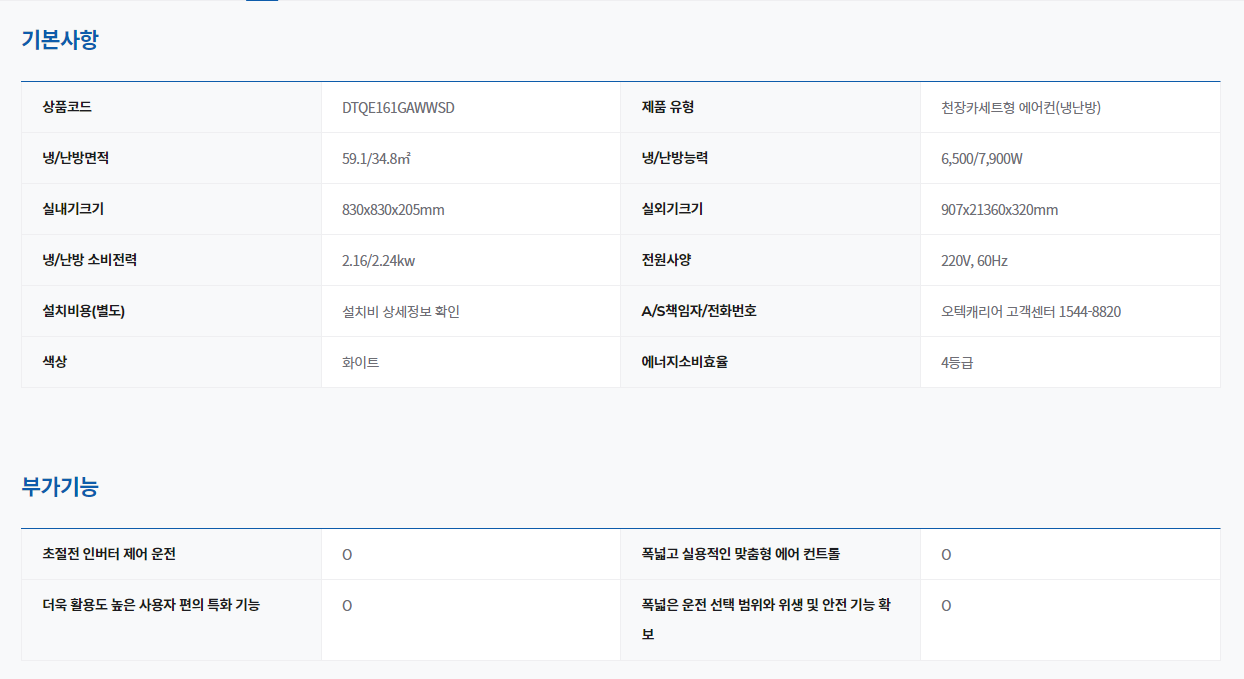Click the 실내기크기 label

[74, 209]
